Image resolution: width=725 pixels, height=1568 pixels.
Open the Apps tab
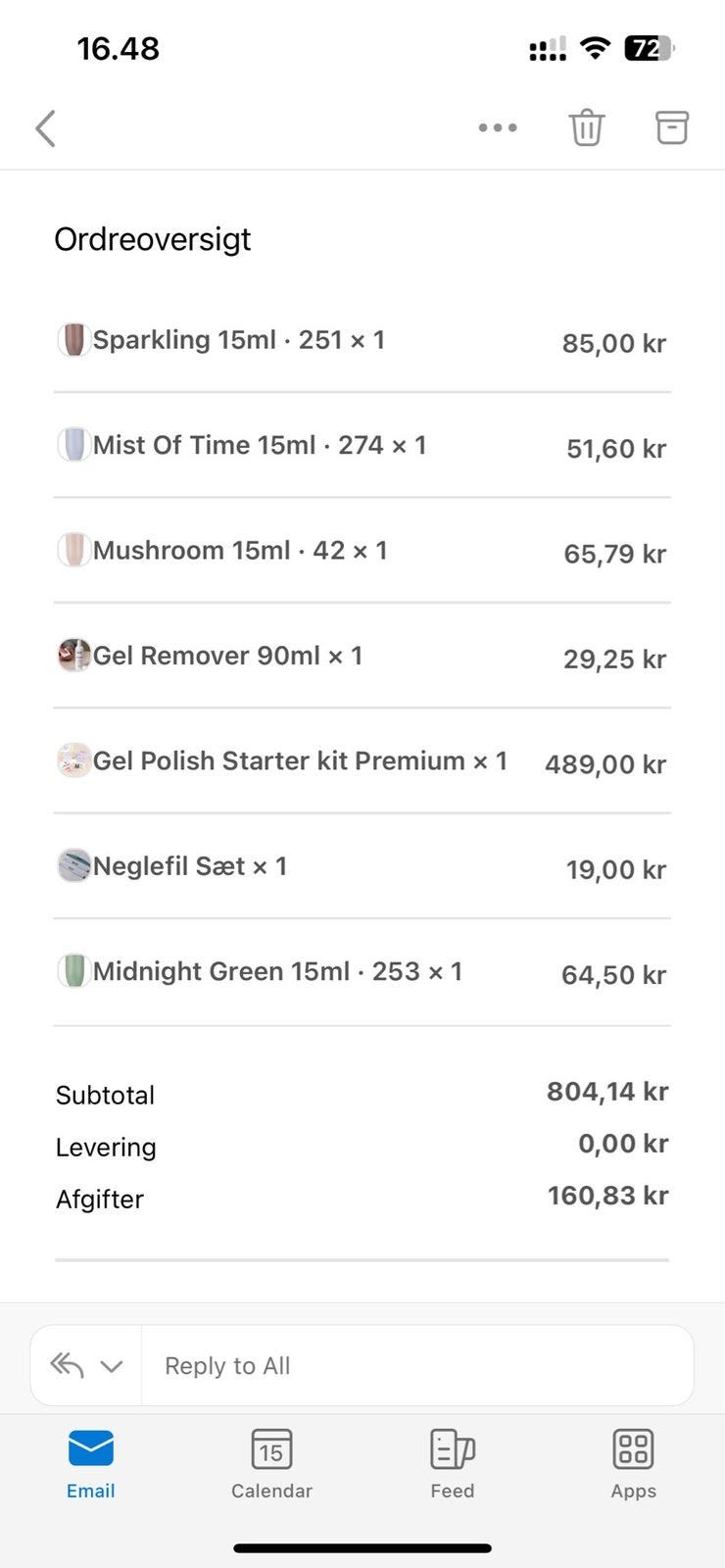tap(633, 1464)
